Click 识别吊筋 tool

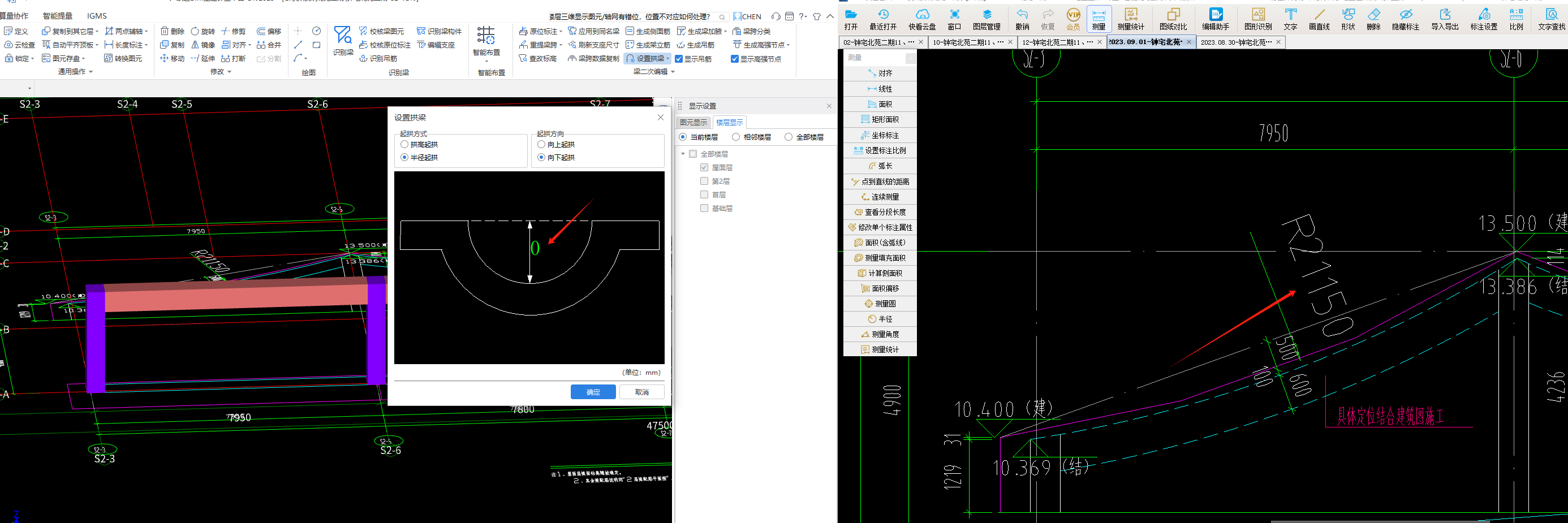[378, 58]
